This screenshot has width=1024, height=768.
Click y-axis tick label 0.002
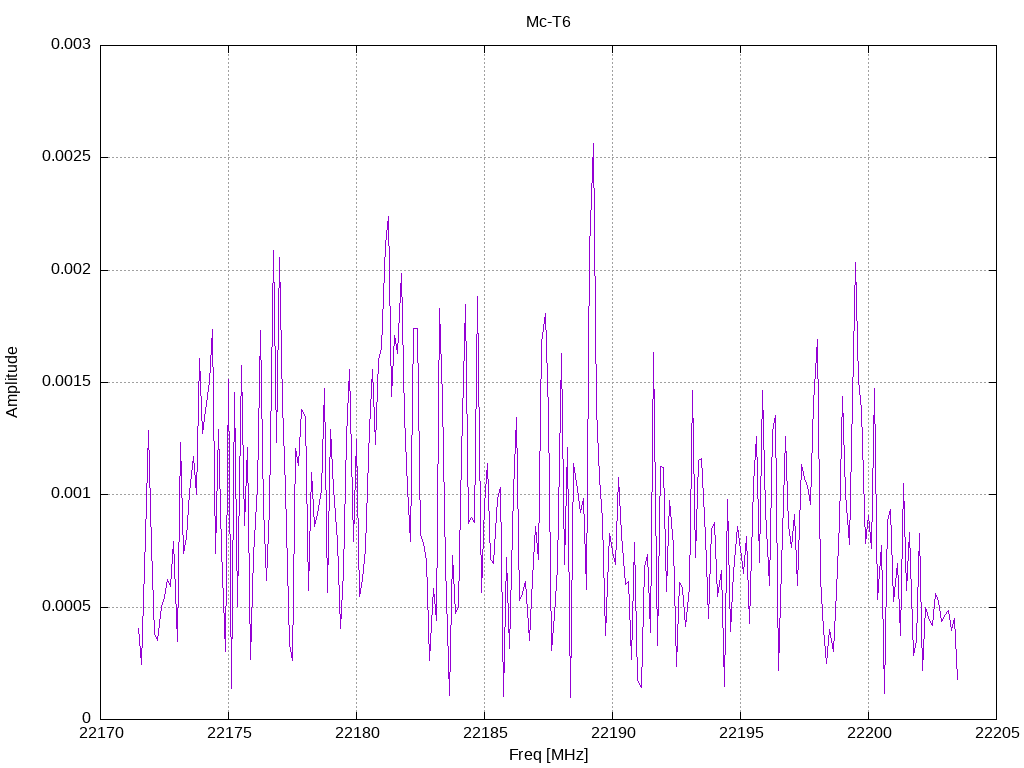[71, 270]
